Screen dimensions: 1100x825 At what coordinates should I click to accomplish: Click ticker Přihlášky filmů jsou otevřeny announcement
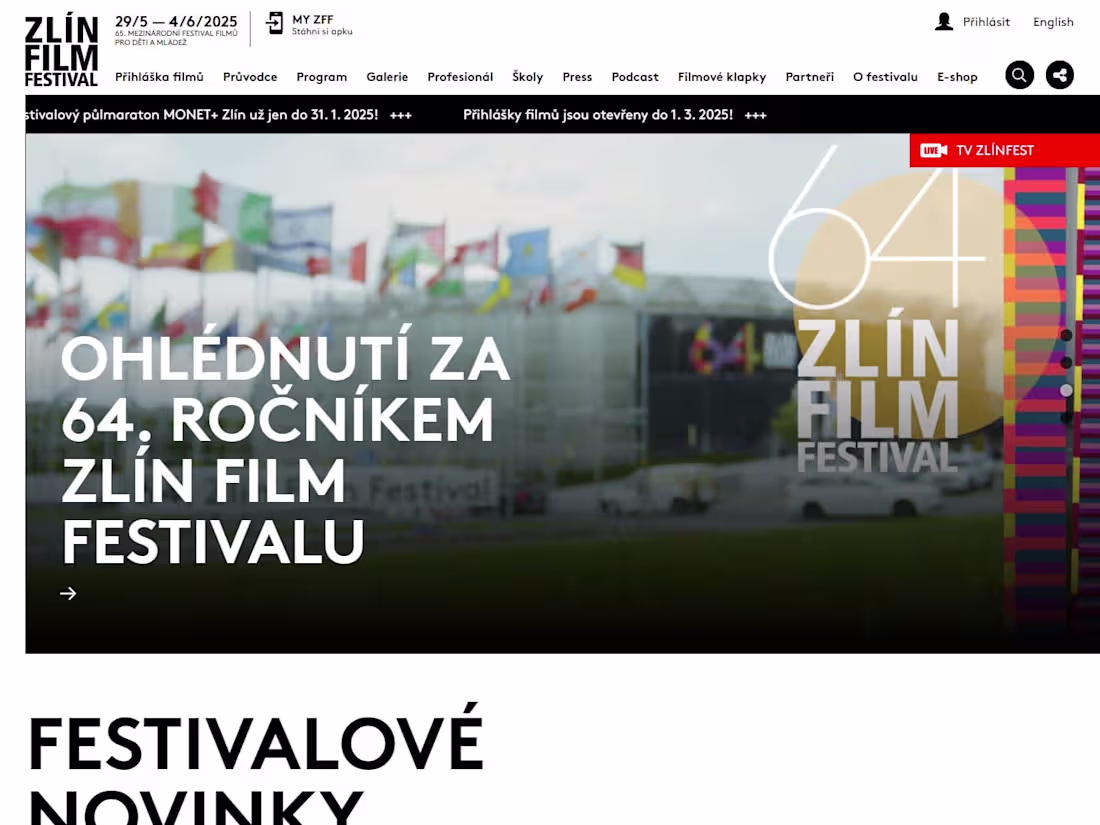tap(598, 114)
